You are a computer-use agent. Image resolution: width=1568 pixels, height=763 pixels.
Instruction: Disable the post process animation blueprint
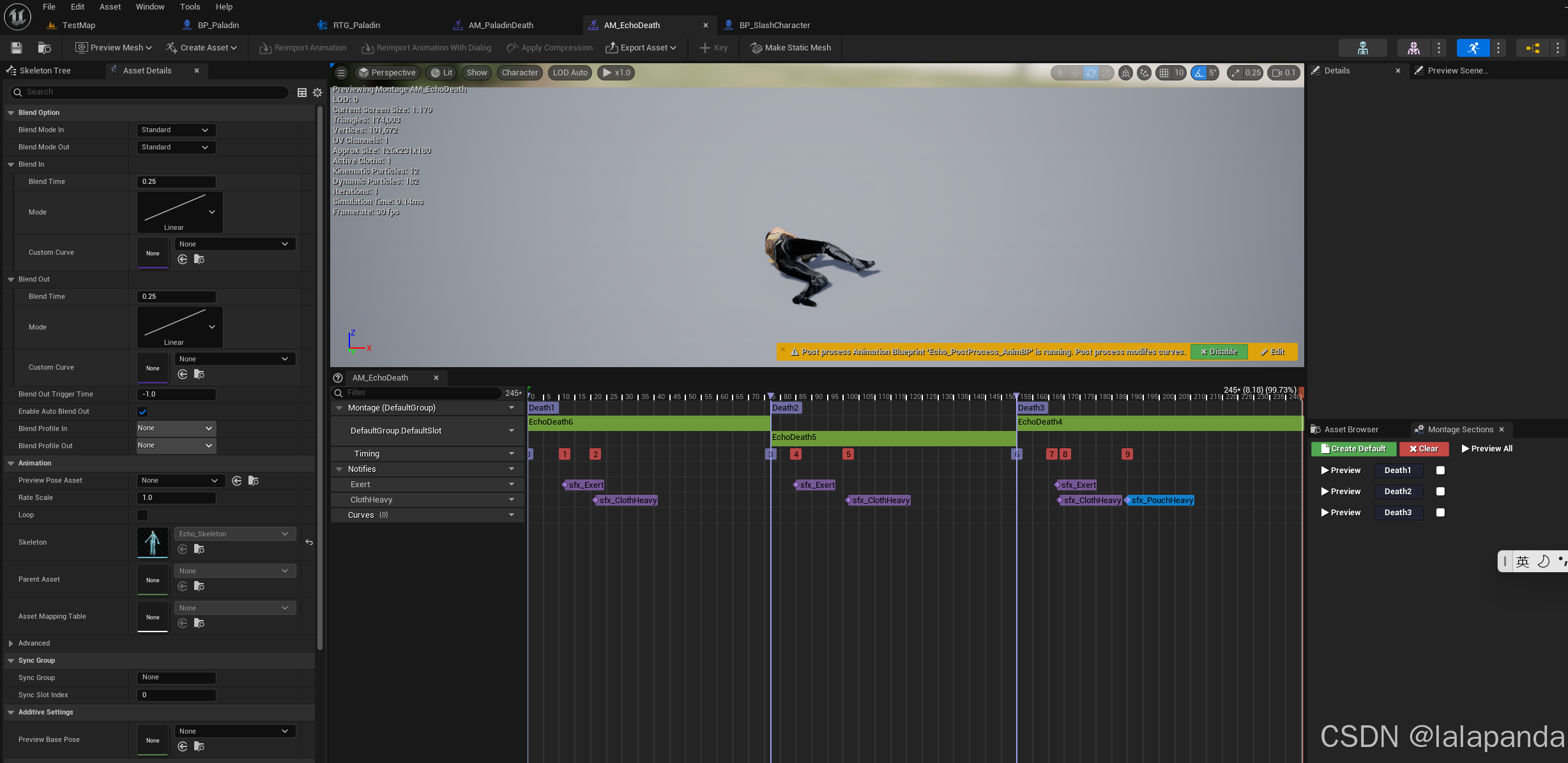(1219, 352)
